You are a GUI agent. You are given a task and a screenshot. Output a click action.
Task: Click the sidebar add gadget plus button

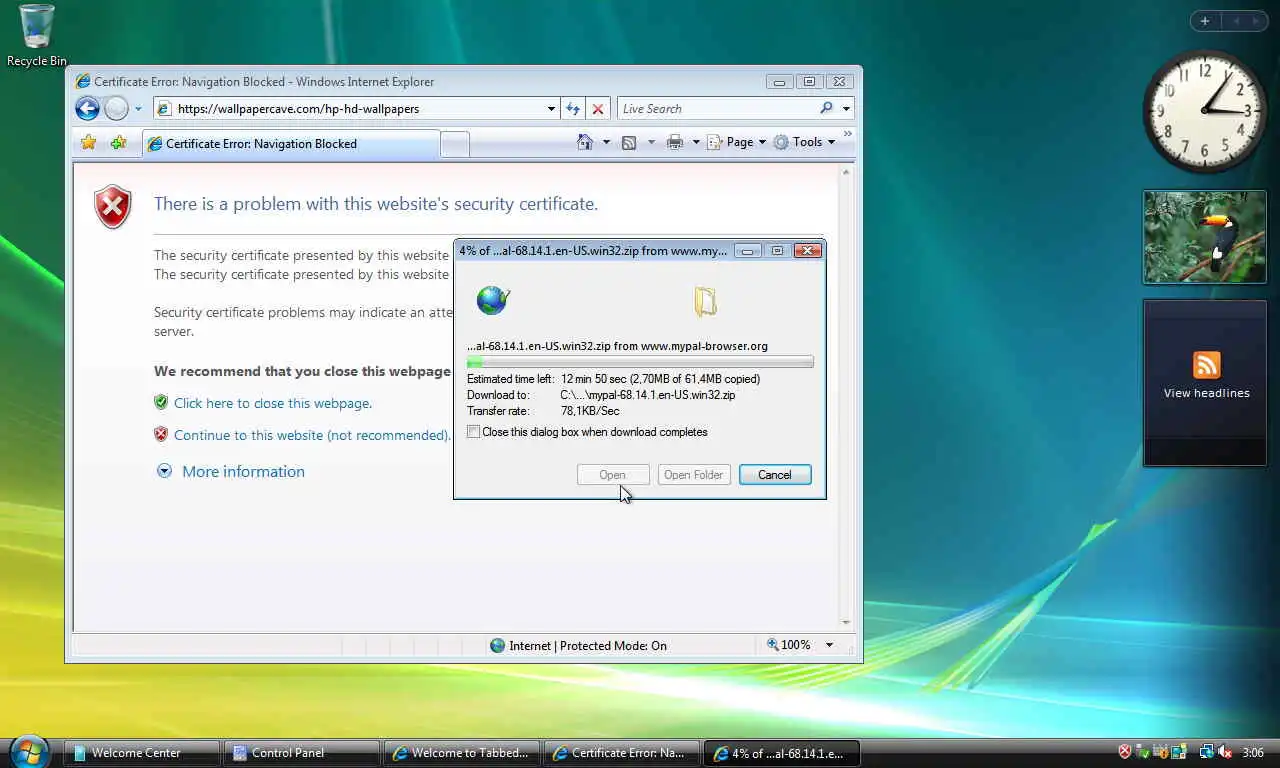(1205, 21)
